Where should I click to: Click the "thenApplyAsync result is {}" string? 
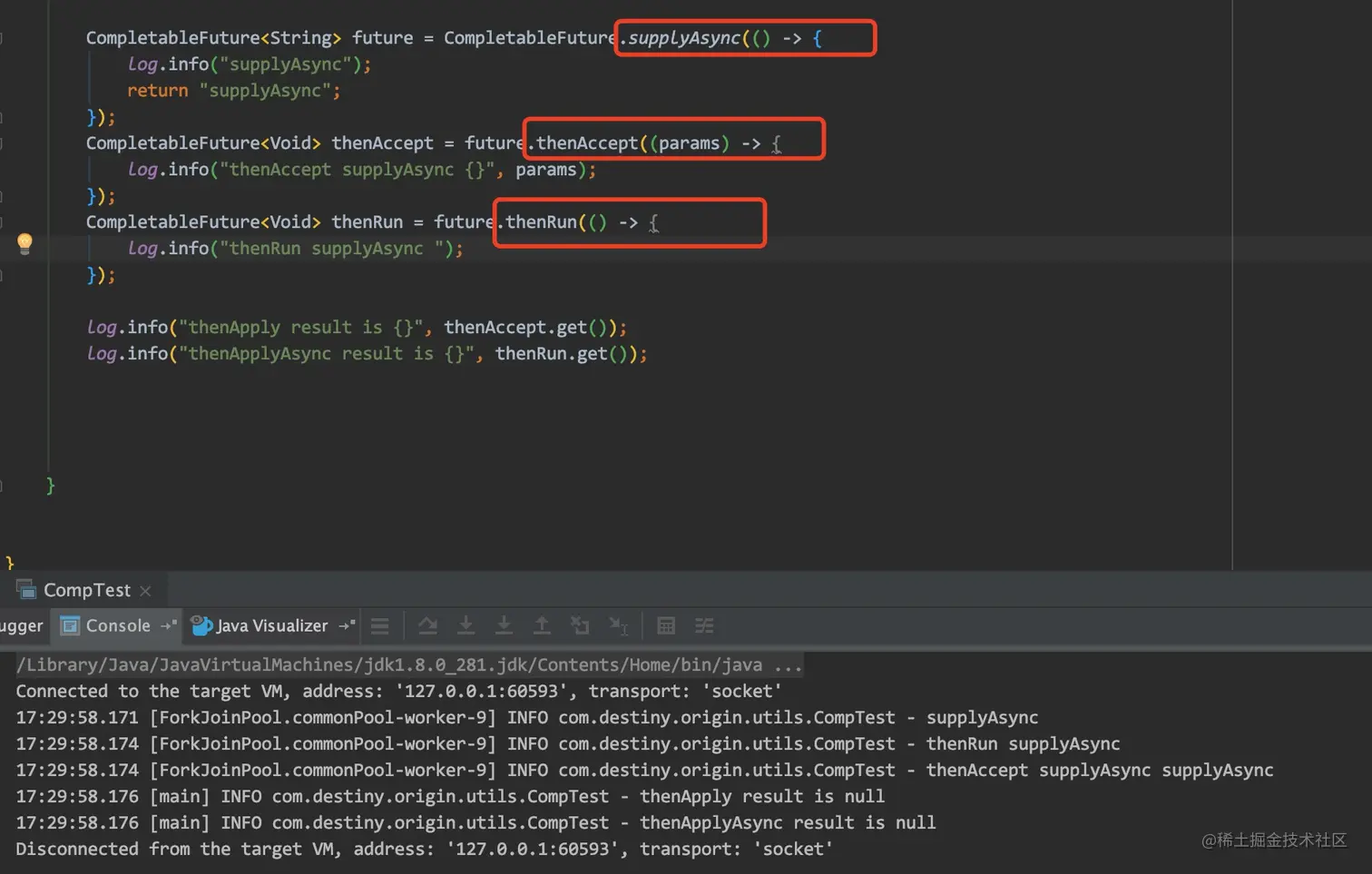coord(326,354)
